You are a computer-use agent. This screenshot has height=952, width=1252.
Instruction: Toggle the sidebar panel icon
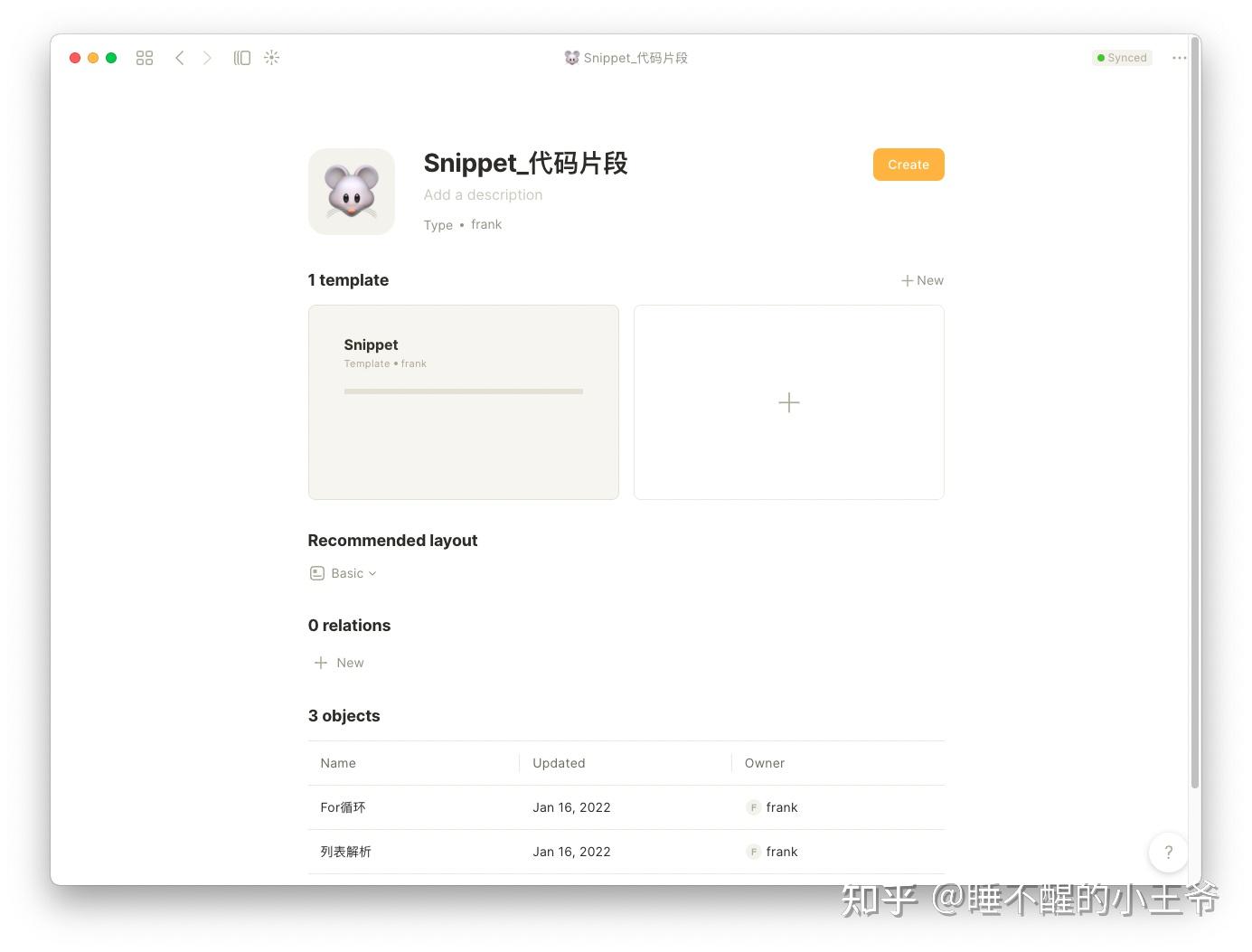[241, 57]
